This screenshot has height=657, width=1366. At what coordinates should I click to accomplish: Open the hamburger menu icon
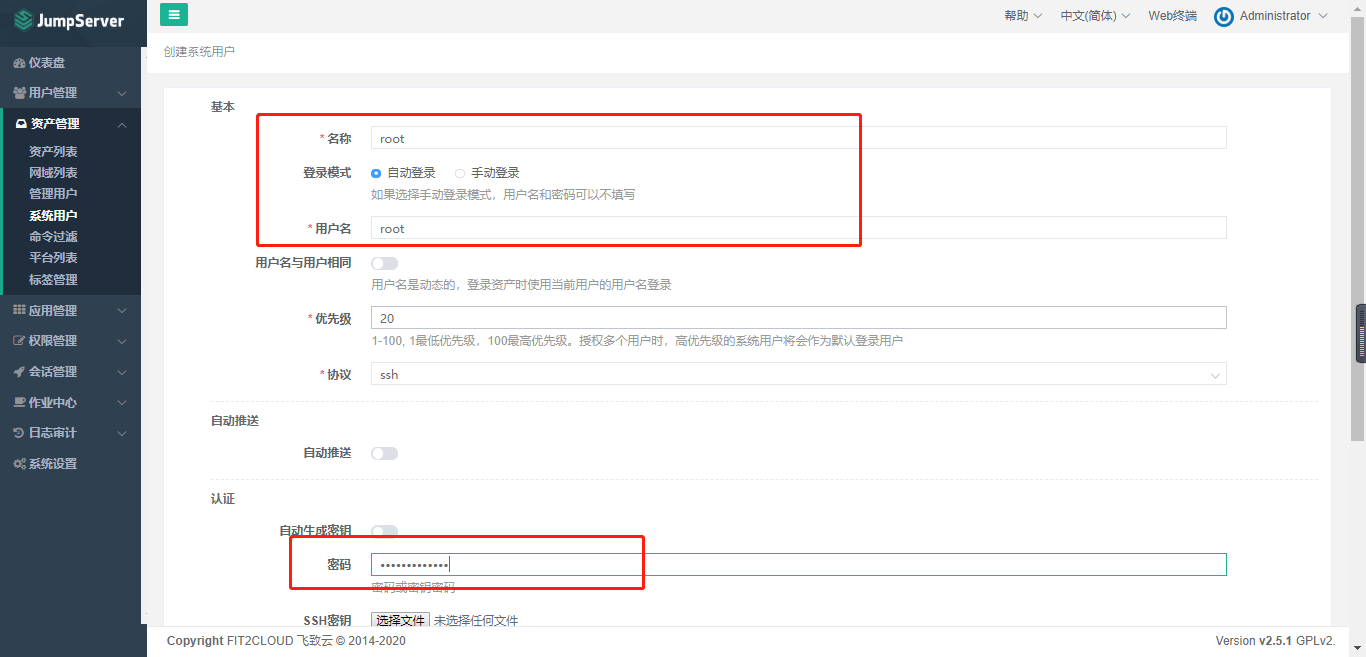point(173,15)
